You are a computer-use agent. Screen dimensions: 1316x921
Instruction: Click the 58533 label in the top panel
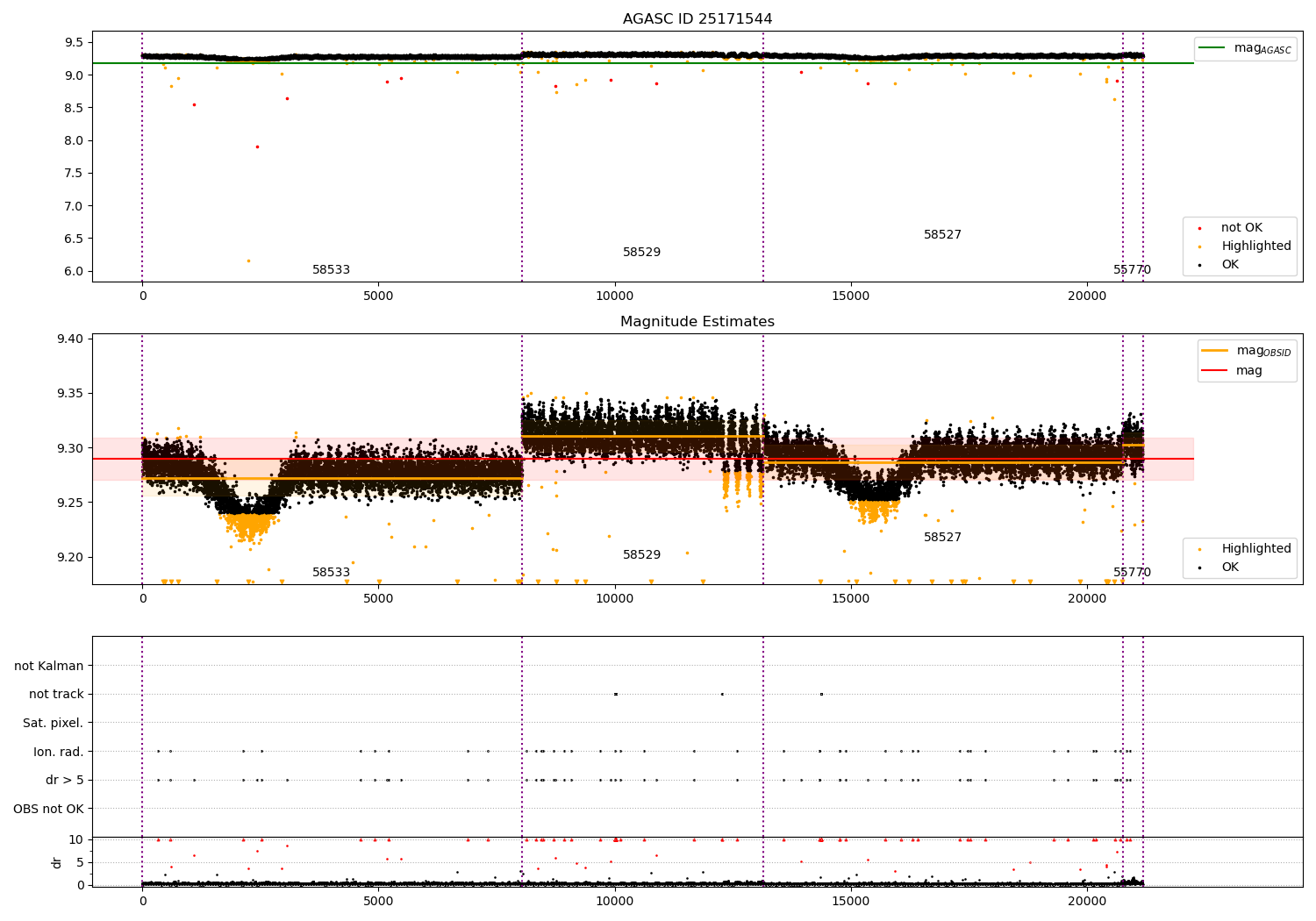(x=331, y=270)
